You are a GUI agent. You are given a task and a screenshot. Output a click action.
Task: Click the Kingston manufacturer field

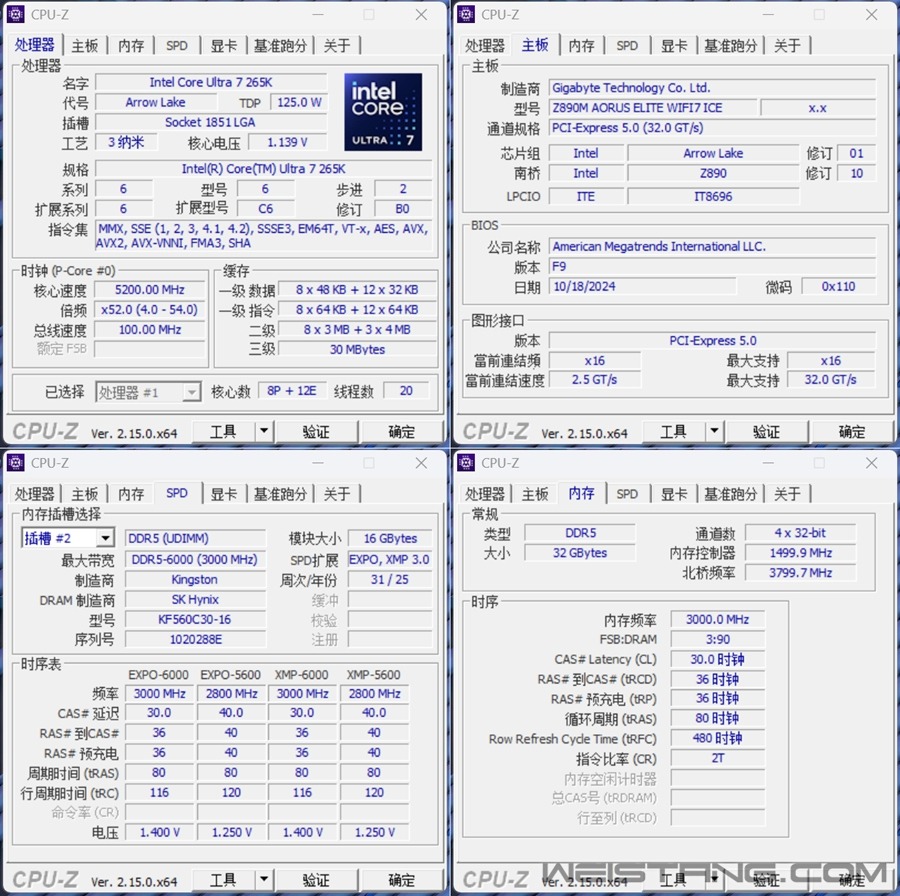[x=195, y=580]
